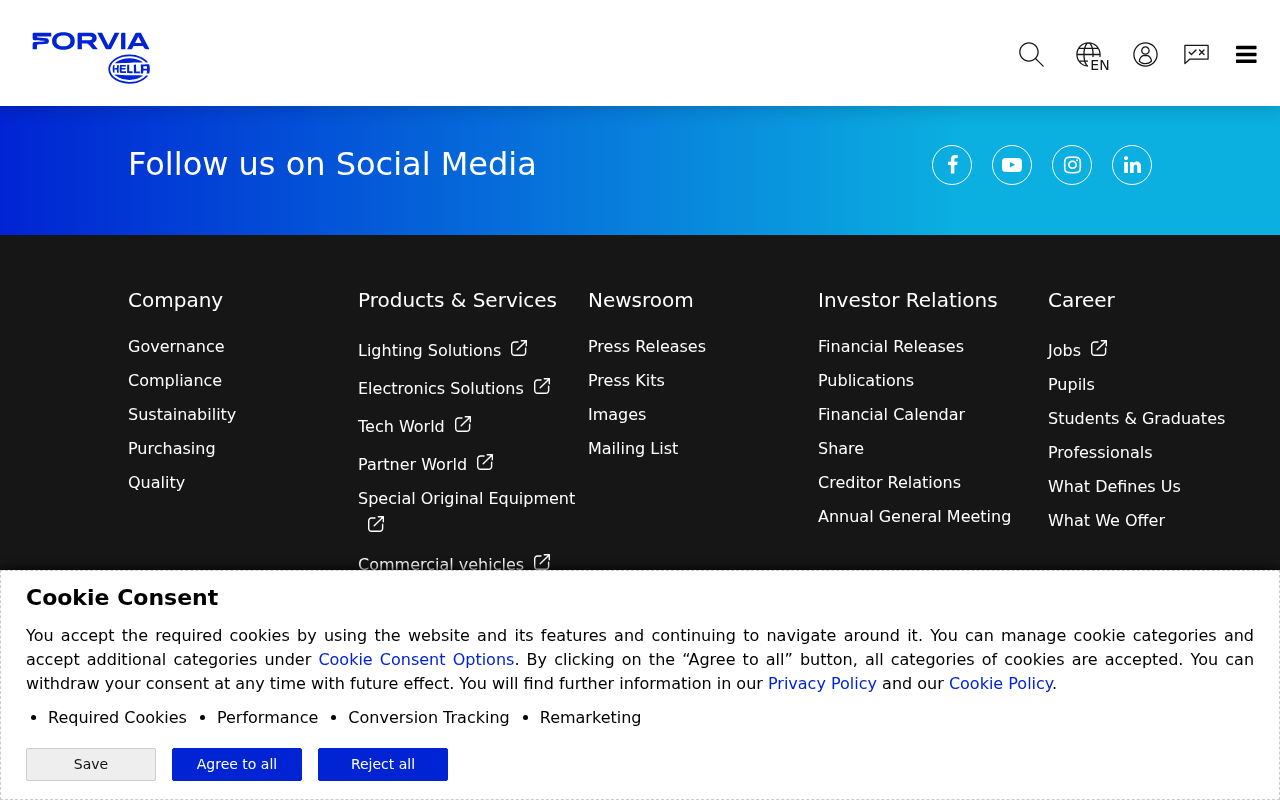This screenshot has height=800, width=1280.
Task: Open the search magnifier icon
Action: tap(1031, 55)
